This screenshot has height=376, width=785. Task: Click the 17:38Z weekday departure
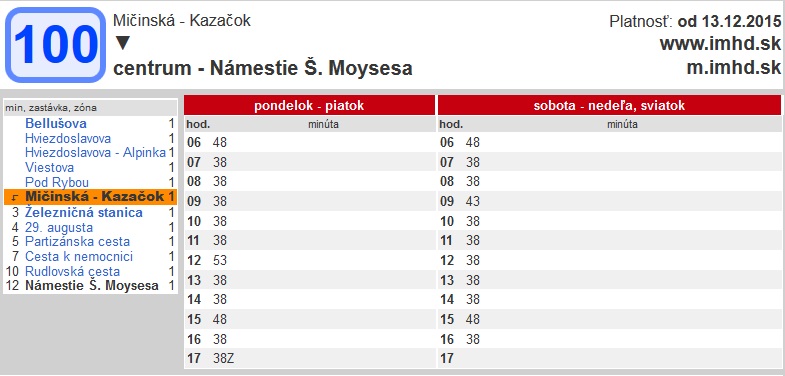pyautogui.click(x=223, y=359)
